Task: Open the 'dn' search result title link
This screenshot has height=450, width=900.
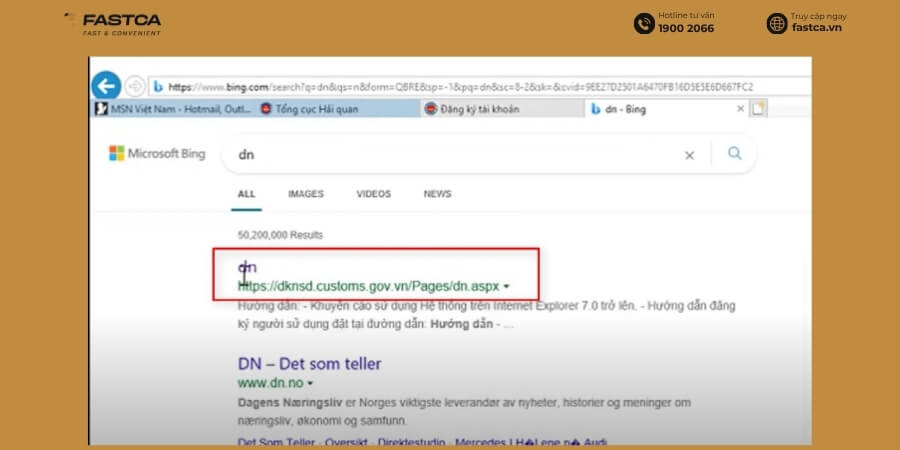Action: point(247,267)
